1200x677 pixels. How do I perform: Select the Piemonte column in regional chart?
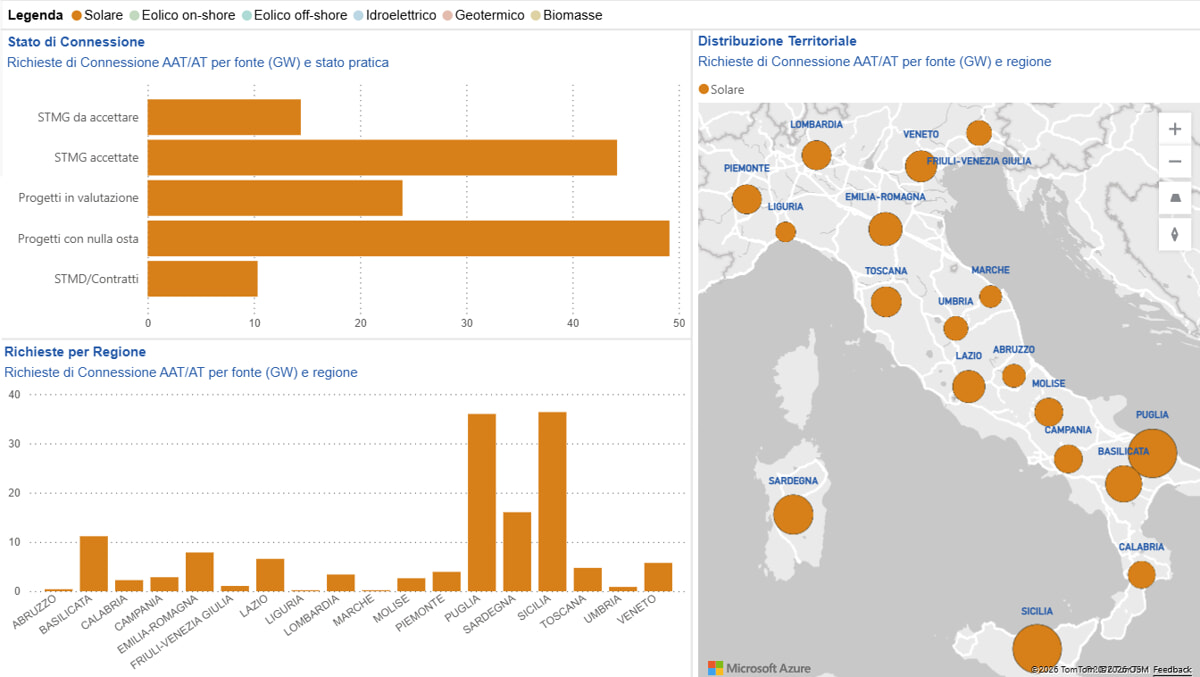pos(447,582)
